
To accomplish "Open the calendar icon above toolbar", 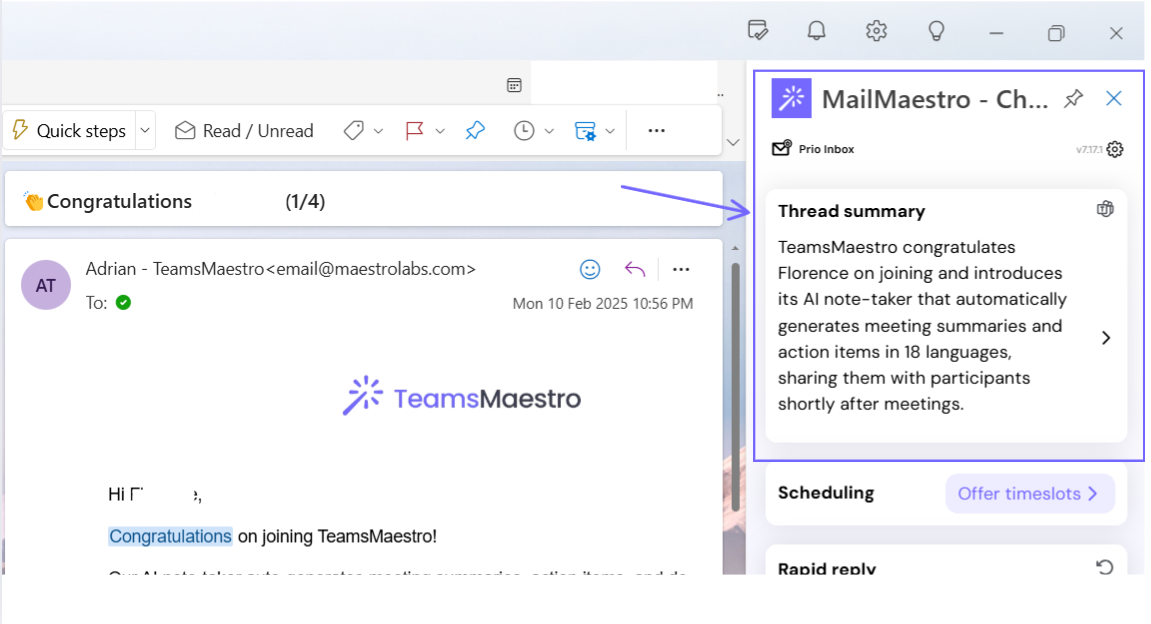I will pyautogui.click(x=515, y=85).
